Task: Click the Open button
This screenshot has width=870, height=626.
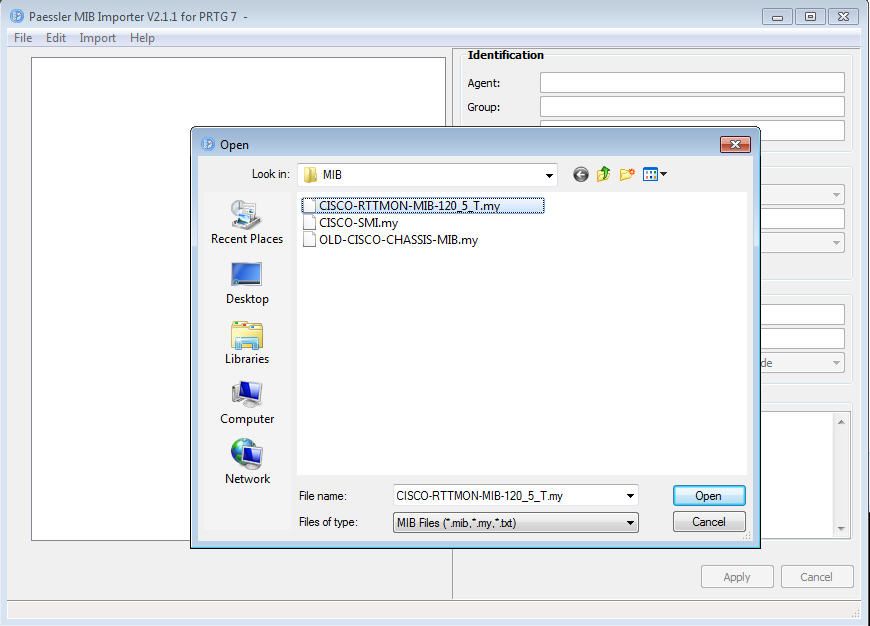Action: [x=709, y=496]
